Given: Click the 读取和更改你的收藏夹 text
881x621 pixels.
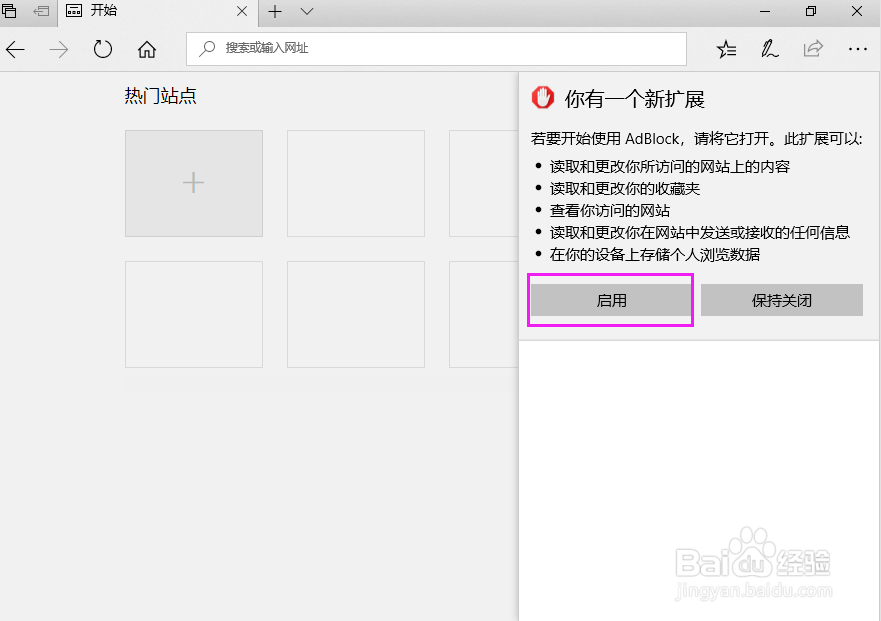Looking at the screenshot, I should [x=625, y=189].
